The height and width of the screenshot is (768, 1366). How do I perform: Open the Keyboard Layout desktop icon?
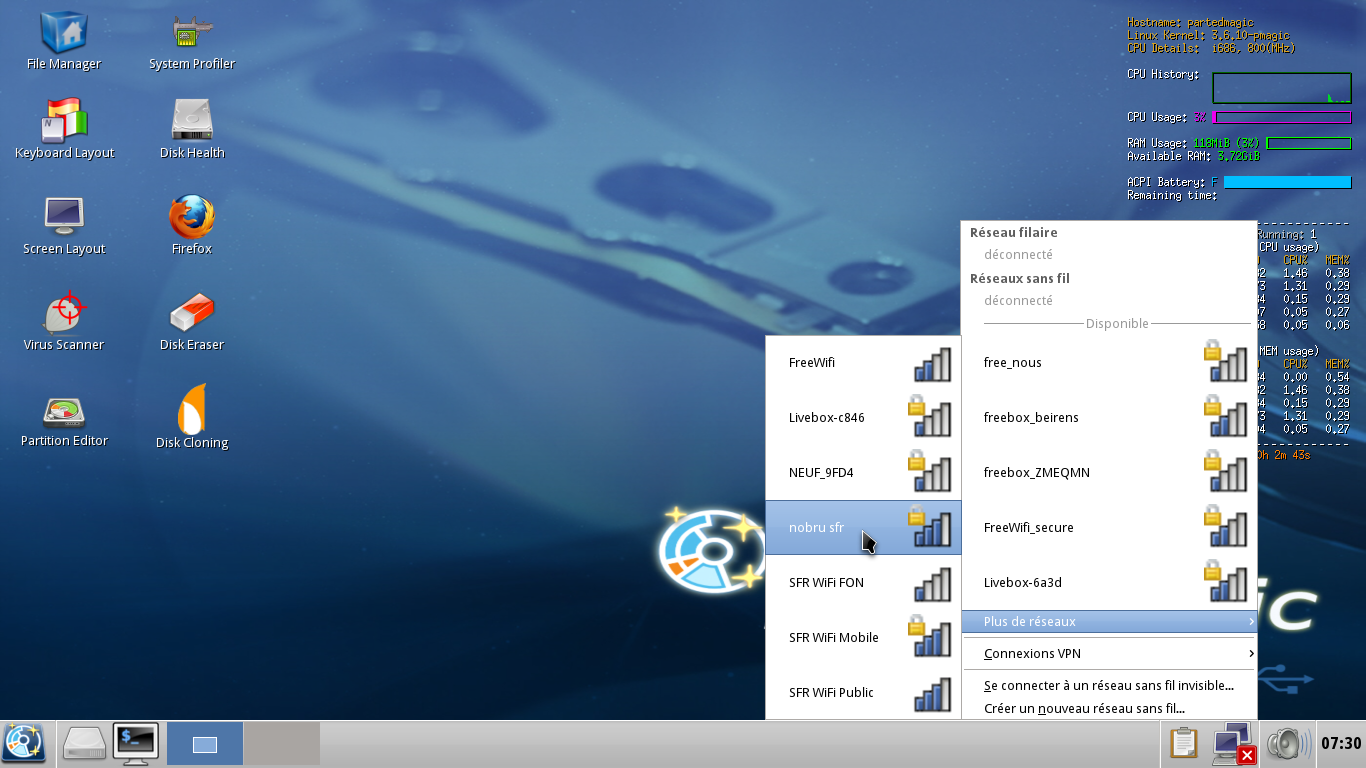(64, 129)
